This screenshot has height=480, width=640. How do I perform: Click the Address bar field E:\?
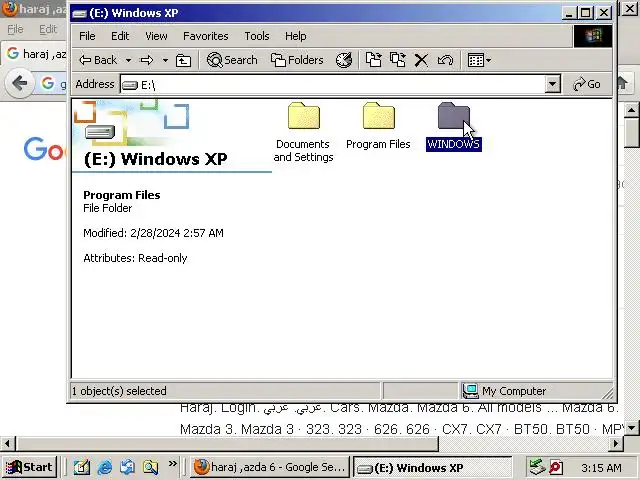click(333, 84)
